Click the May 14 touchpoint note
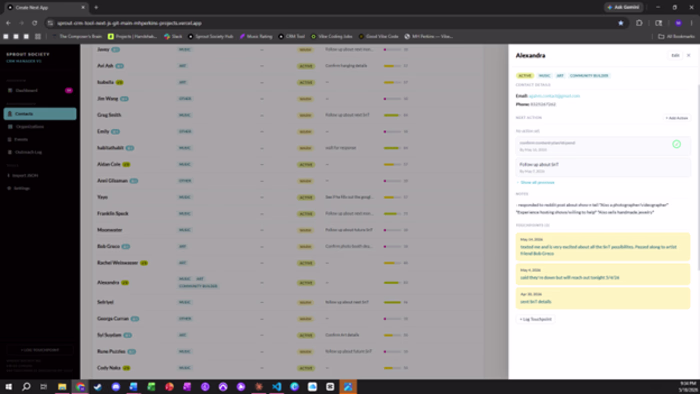Viewport: 700px width, 394px height. click(603, 246)
